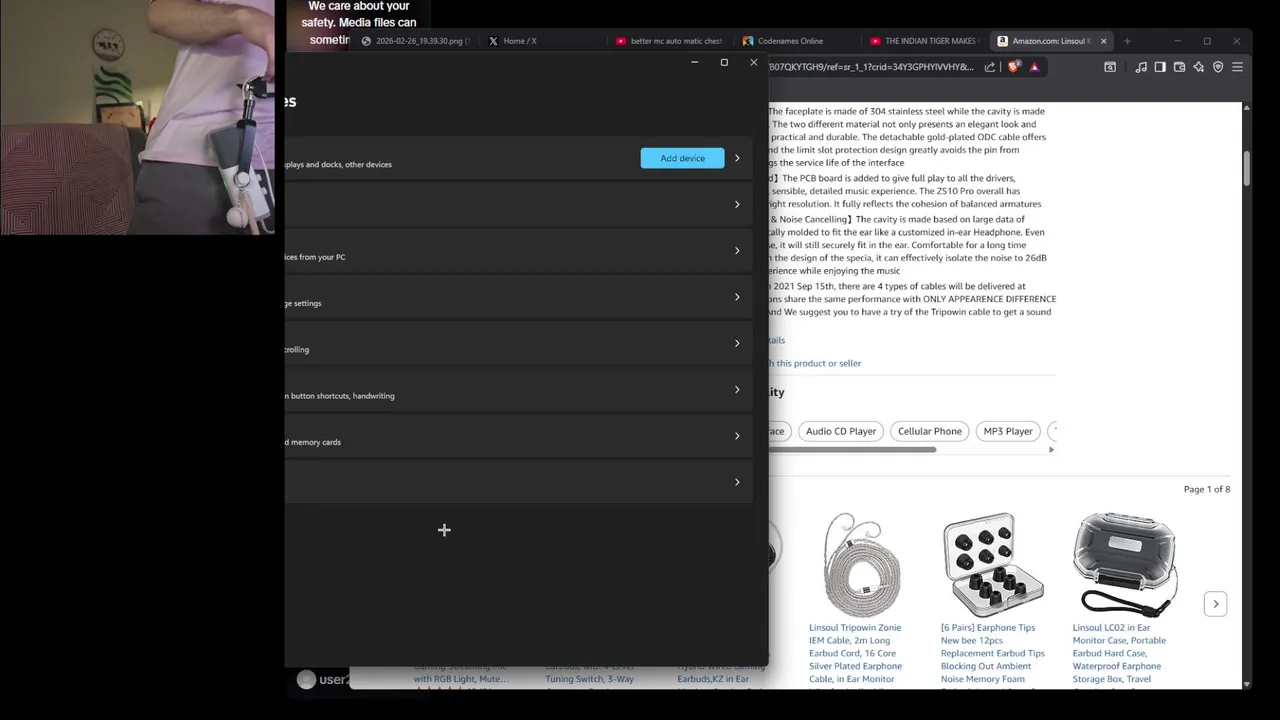Screen dimensions: 1280x720
Task: Open the Brave Rewards triangle icon
Action: 1034,67
